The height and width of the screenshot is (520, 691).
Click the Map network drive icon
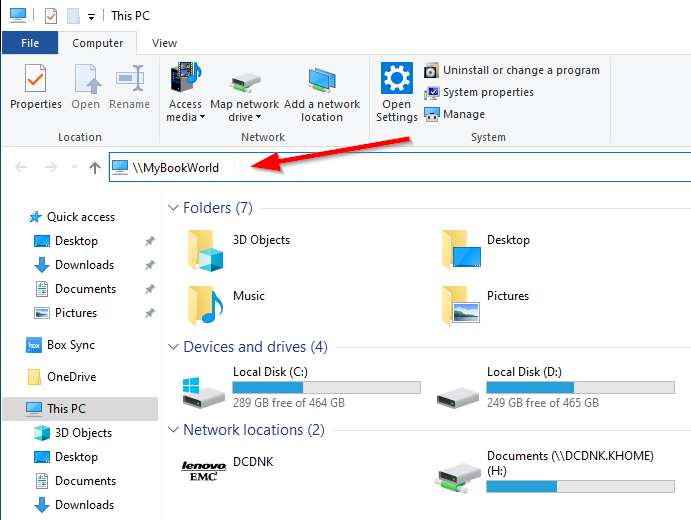pyautogui.click(x=245, y=82)
